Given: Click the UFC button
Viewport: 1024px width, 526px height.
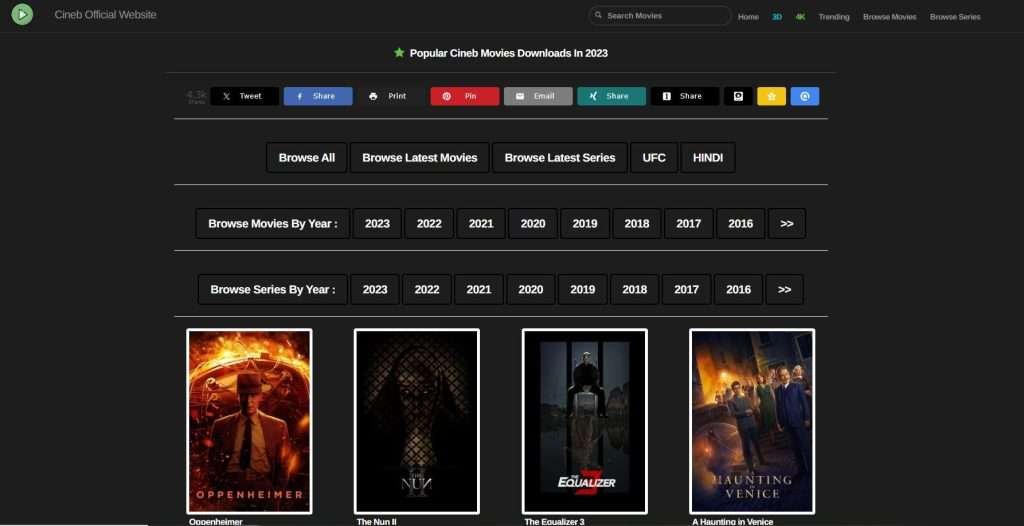Looking at the screenshot, I should pyautogui.click(x=654, y=157).
